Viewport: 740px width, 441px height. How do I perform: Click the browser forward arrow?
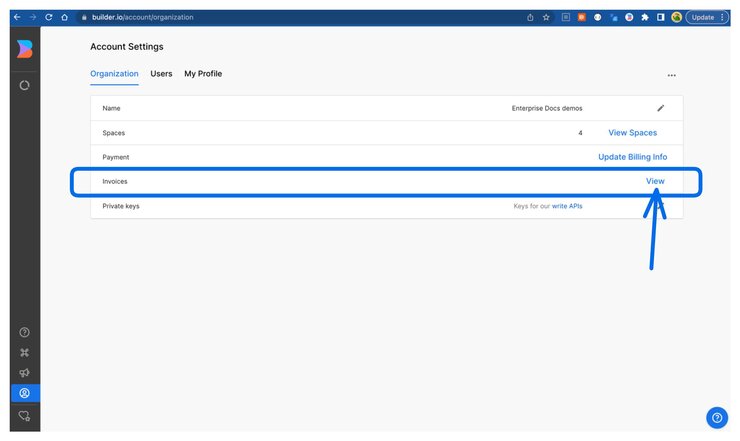[33, 17]
